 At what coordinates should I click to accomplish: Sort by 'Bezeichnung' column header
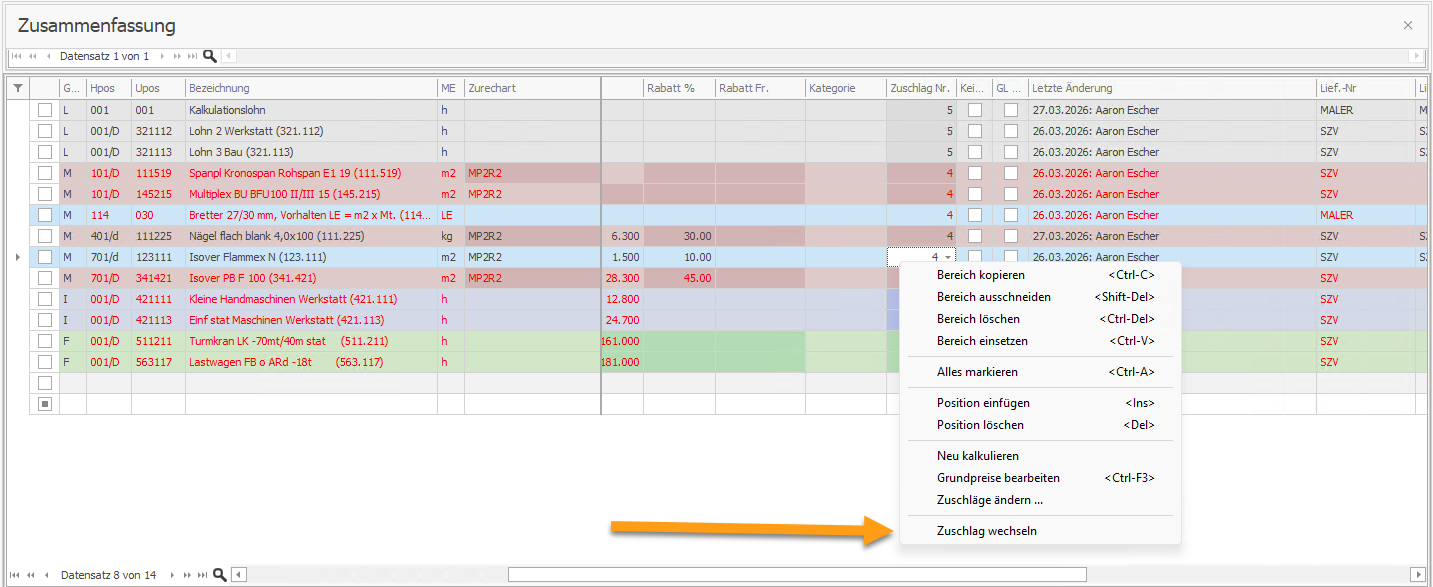311,88
